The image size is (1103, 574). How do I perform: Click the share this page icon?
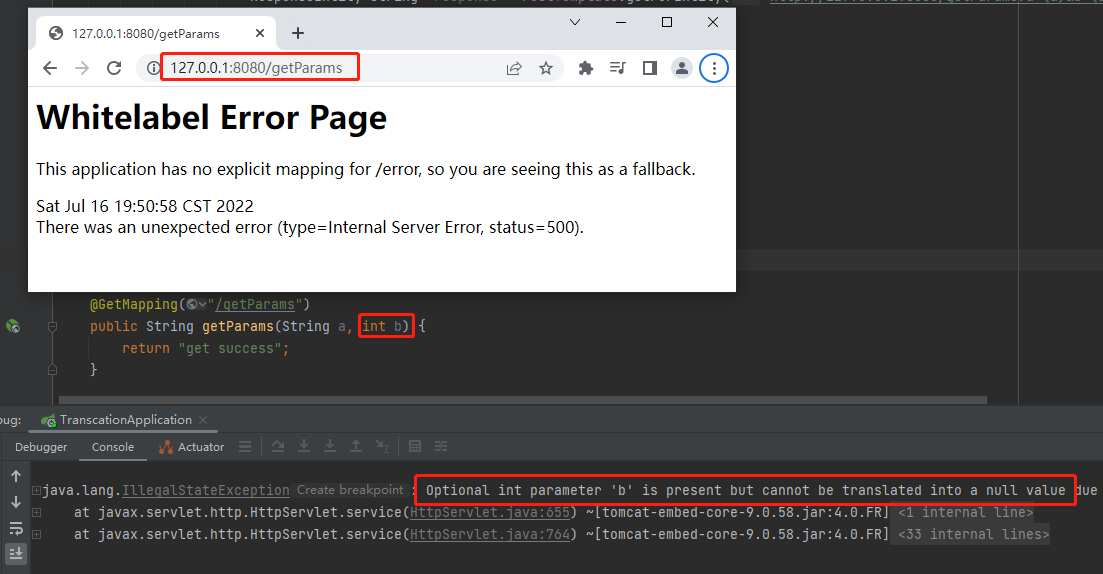click(x=514, y=68)
